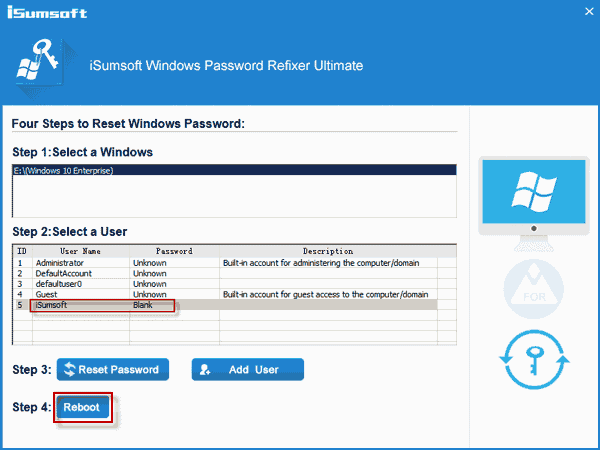Click the ID column header
This screenshot has height=450, width=600.
click(x=23, y=251)
